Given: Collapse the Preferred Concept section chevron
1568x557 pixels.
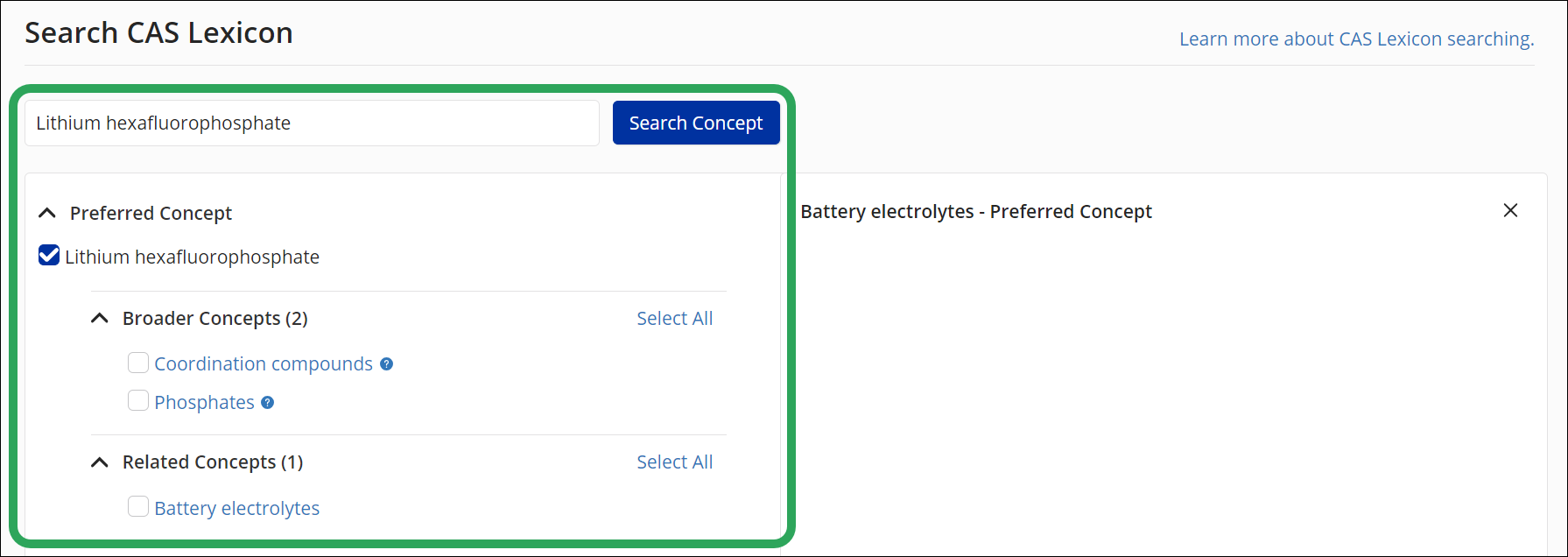Looking at the screenshot, I should coord(48,213).
